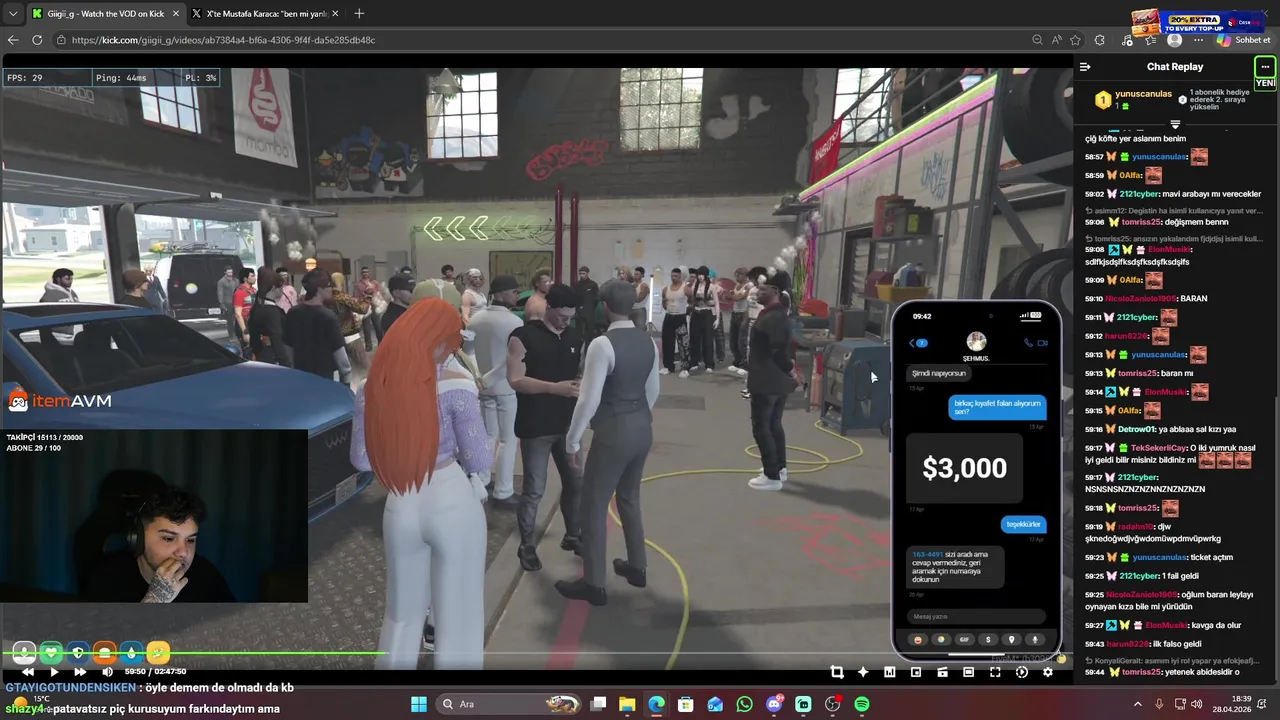Open Read aloud in address bar
Viewport: 1280px width, 720px height.
(x=1057, y=40)
